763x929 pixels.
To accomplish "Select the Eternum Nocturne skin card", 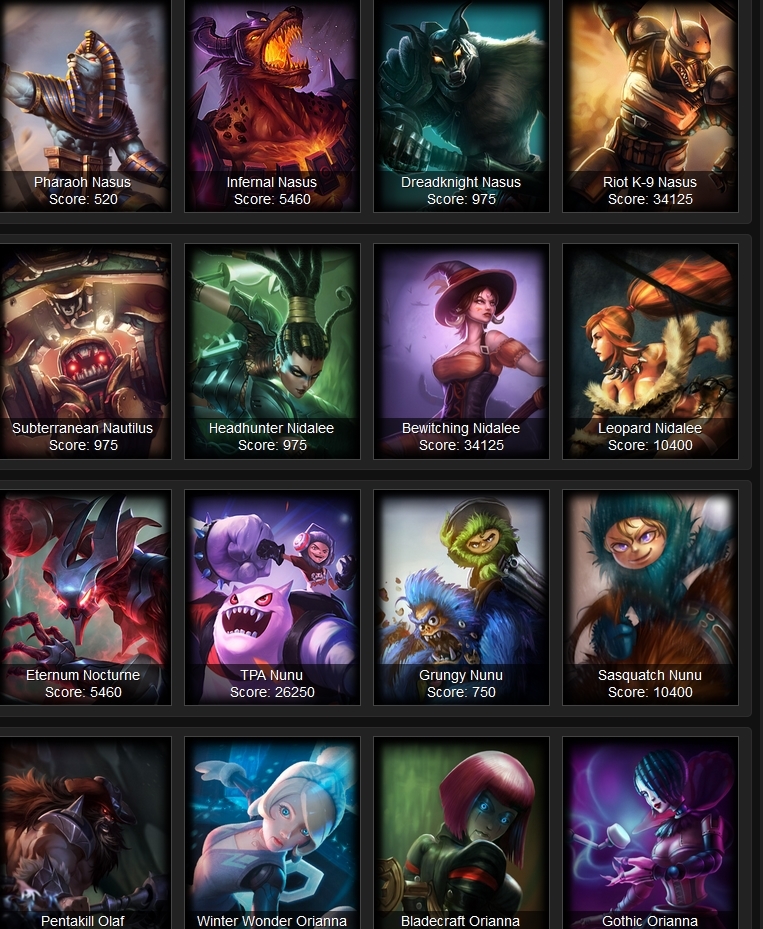I will click(83, 597).
